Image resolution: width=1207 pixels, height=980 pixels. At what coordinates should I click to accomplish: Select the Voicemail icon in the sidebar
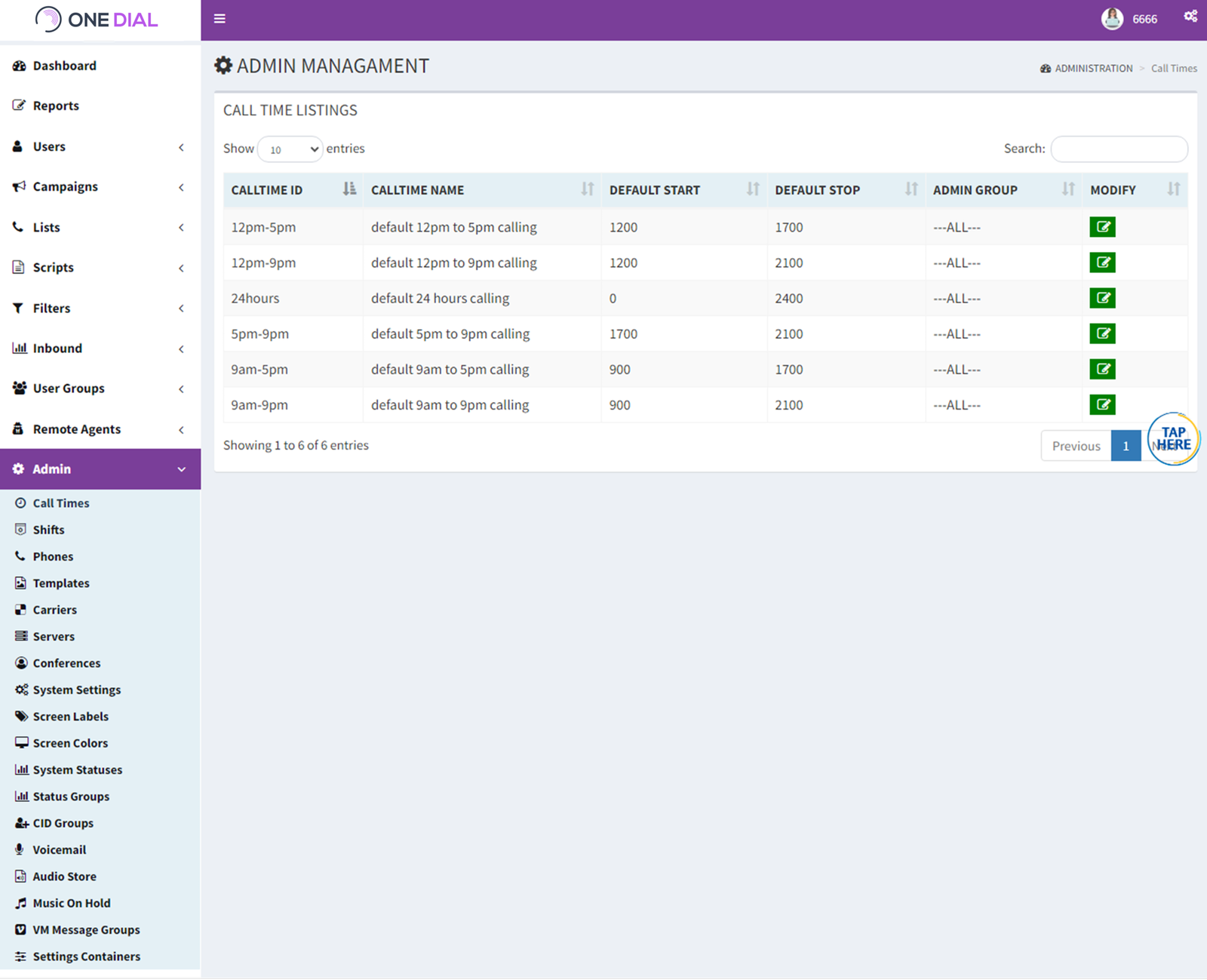[20, 849]
